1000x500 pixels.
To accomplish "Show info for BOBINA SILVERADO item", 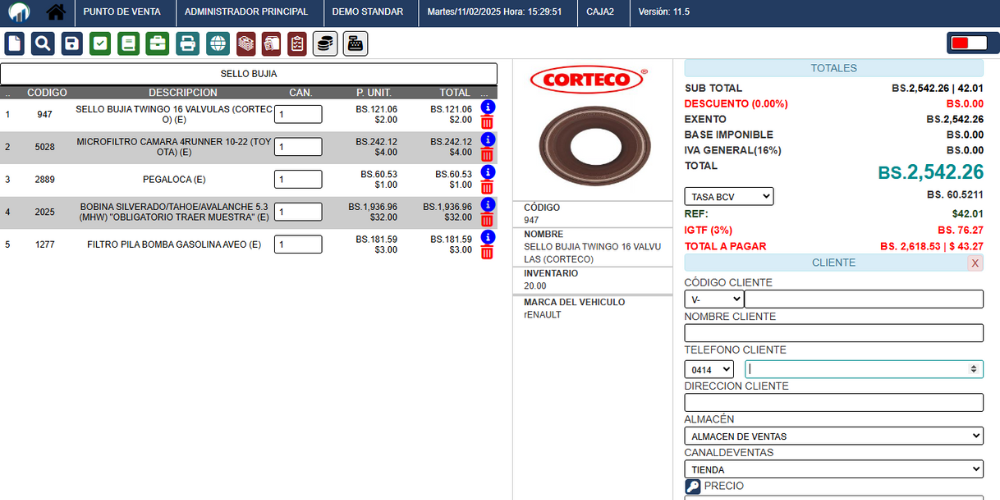I will pos(487,204).
